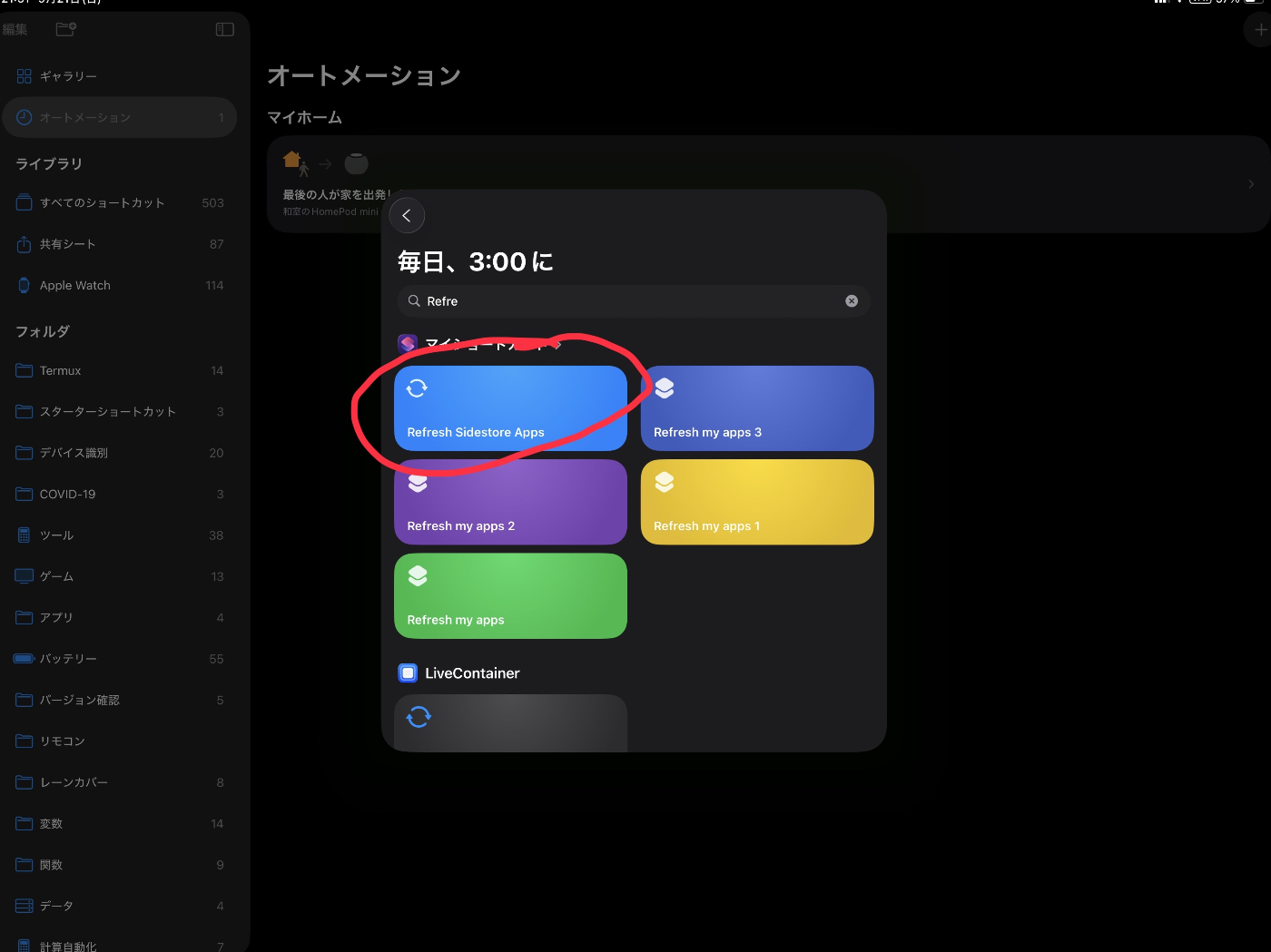Open the LiveContainer section header

click(x=472, y=673)
